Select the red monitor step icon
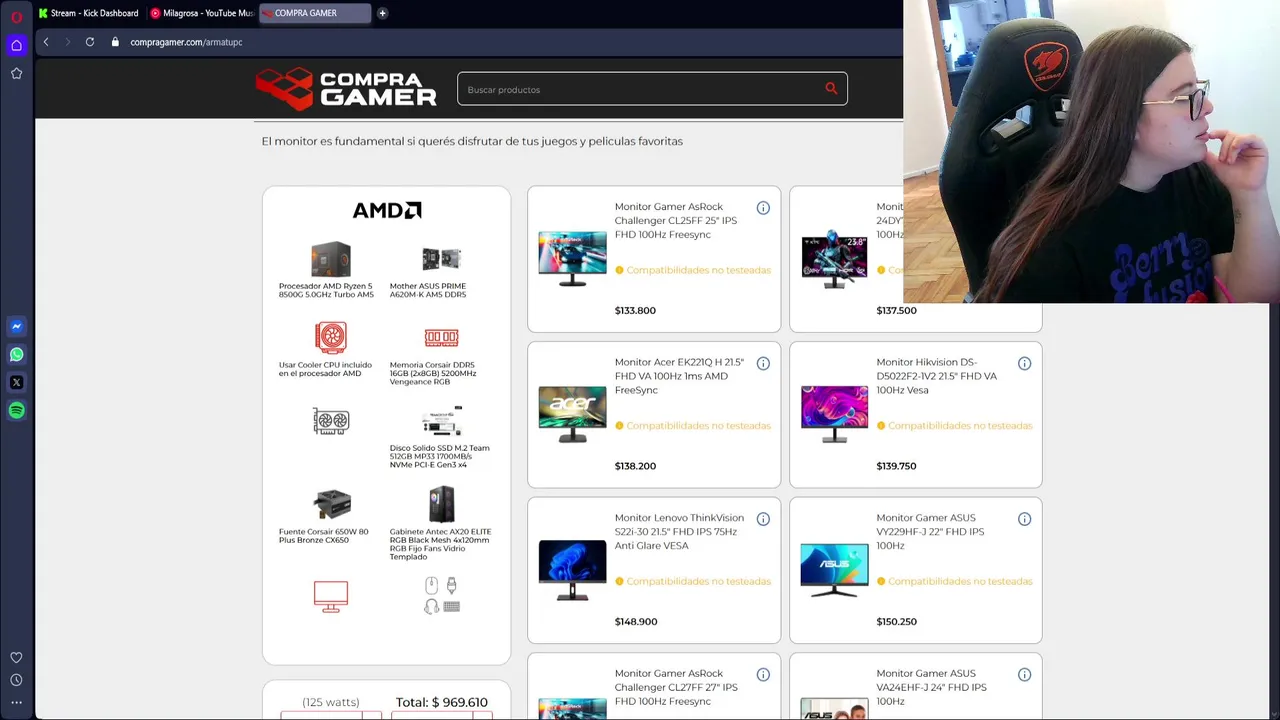1280x720 pixels. (331, 596)
